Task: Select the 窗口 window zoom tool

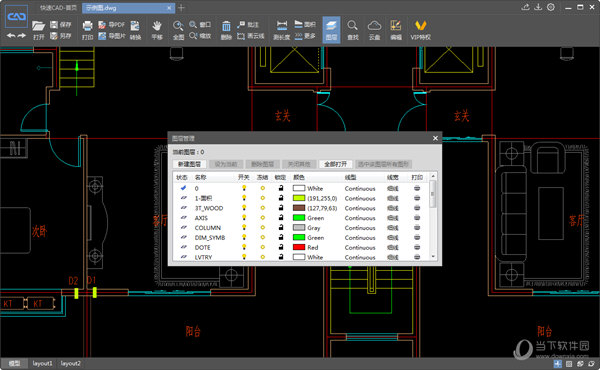Action: point(200,25)
